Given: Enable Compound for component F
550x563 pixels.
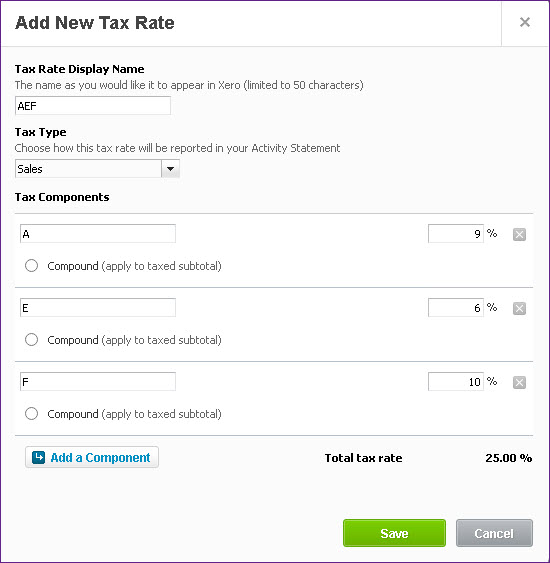Looking at the screenshot, I should [32, 414].
